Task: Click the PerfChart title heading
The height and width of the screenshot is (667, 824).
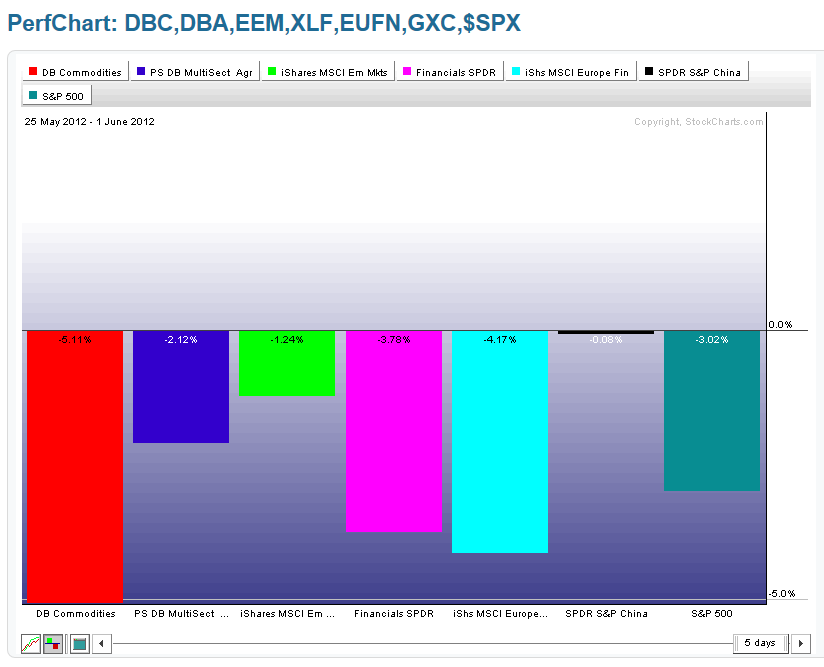Action: click(x=264, y=23)
